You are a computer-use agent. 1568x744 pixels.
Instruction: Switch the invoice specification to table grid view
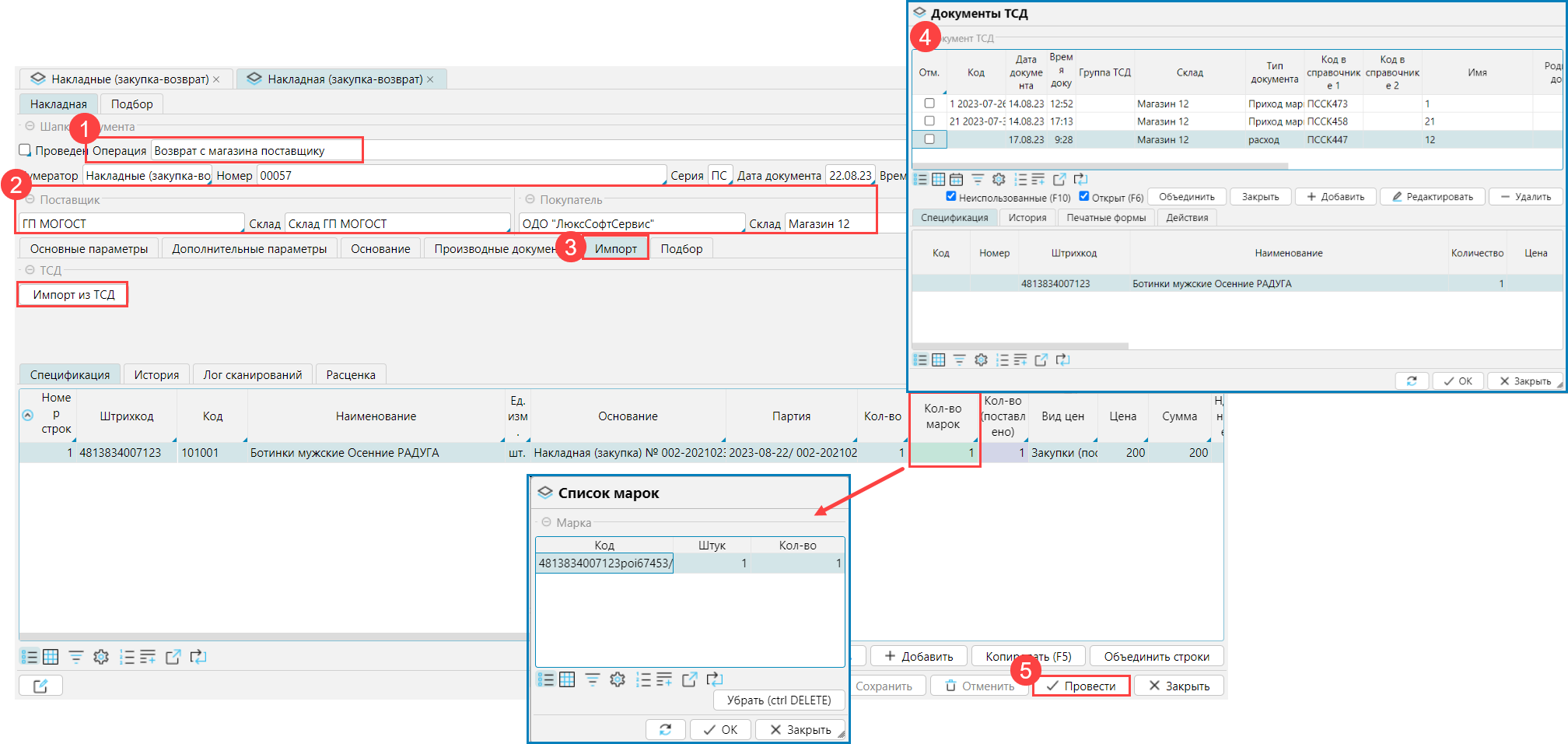point(51,657)
